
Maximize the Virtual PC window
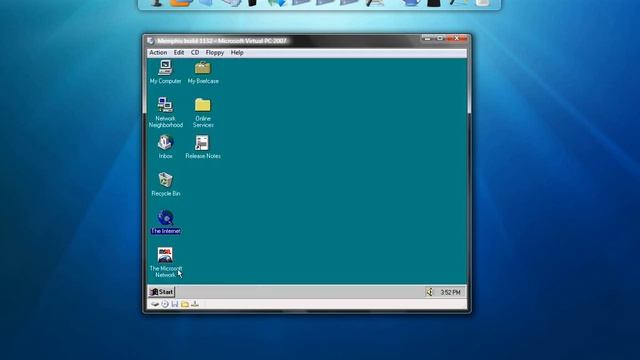coord(440,38)
